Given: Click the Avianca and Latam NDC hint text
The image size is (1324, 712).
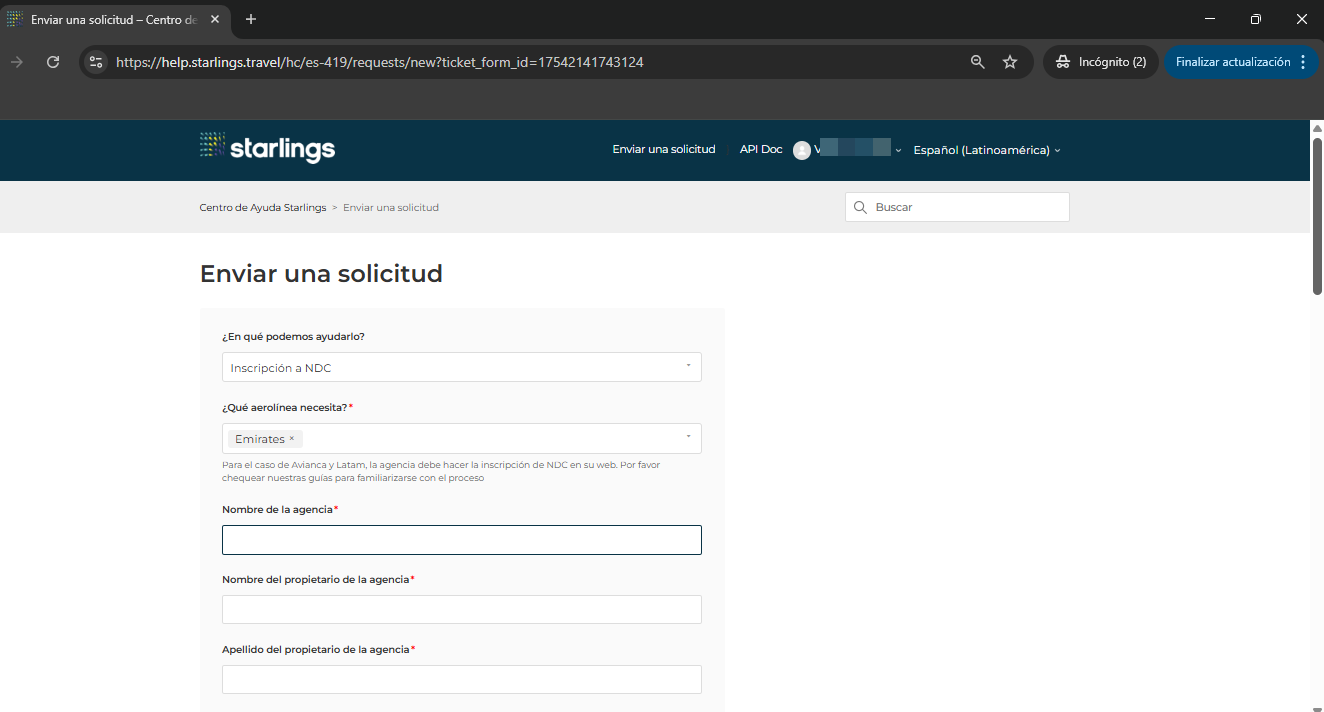Looking at the screenshot, I should tap(441, 471).
